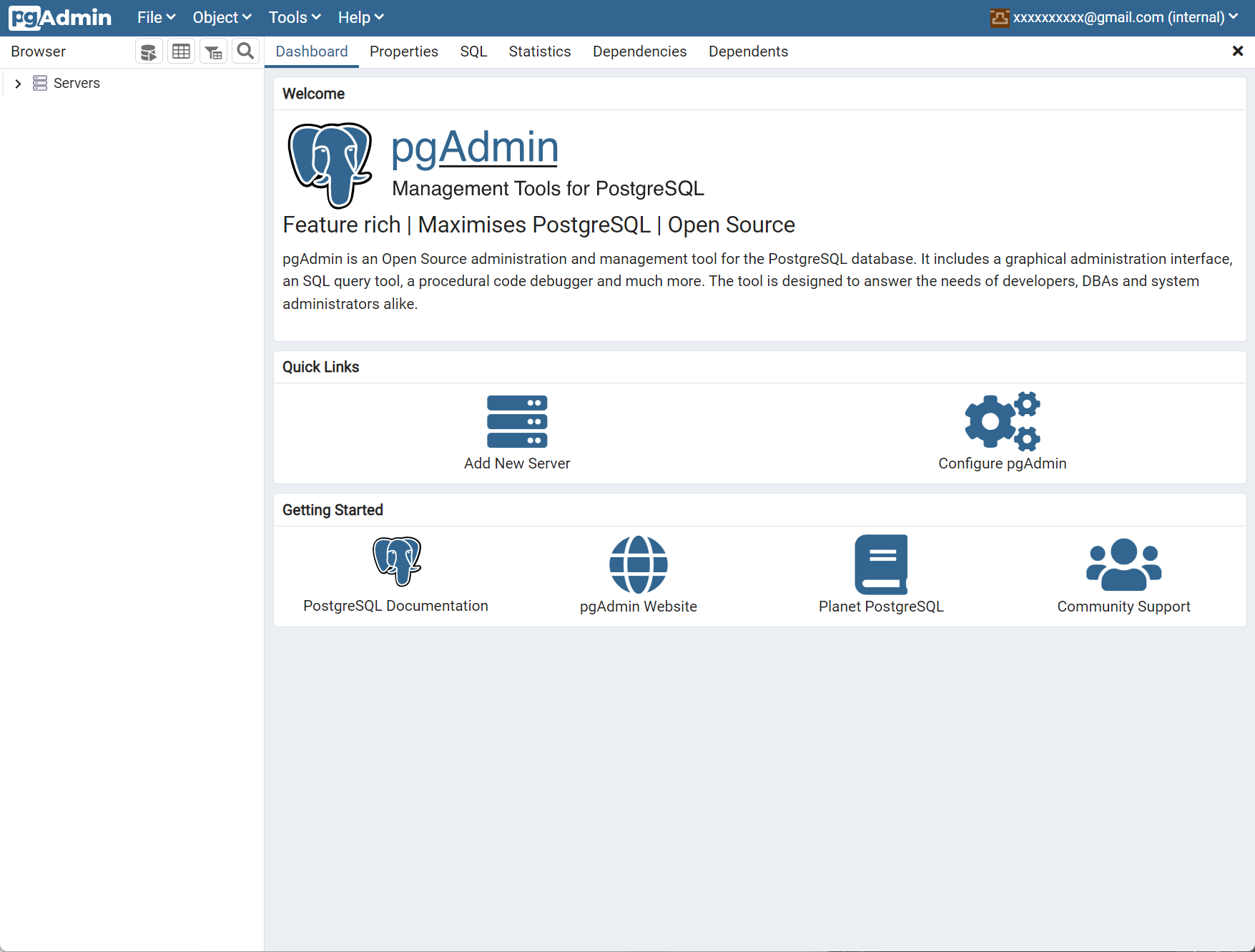The width and height of the screenshot is (1255, 952).
Task: Open the File menu
Action: click(157, 18)
